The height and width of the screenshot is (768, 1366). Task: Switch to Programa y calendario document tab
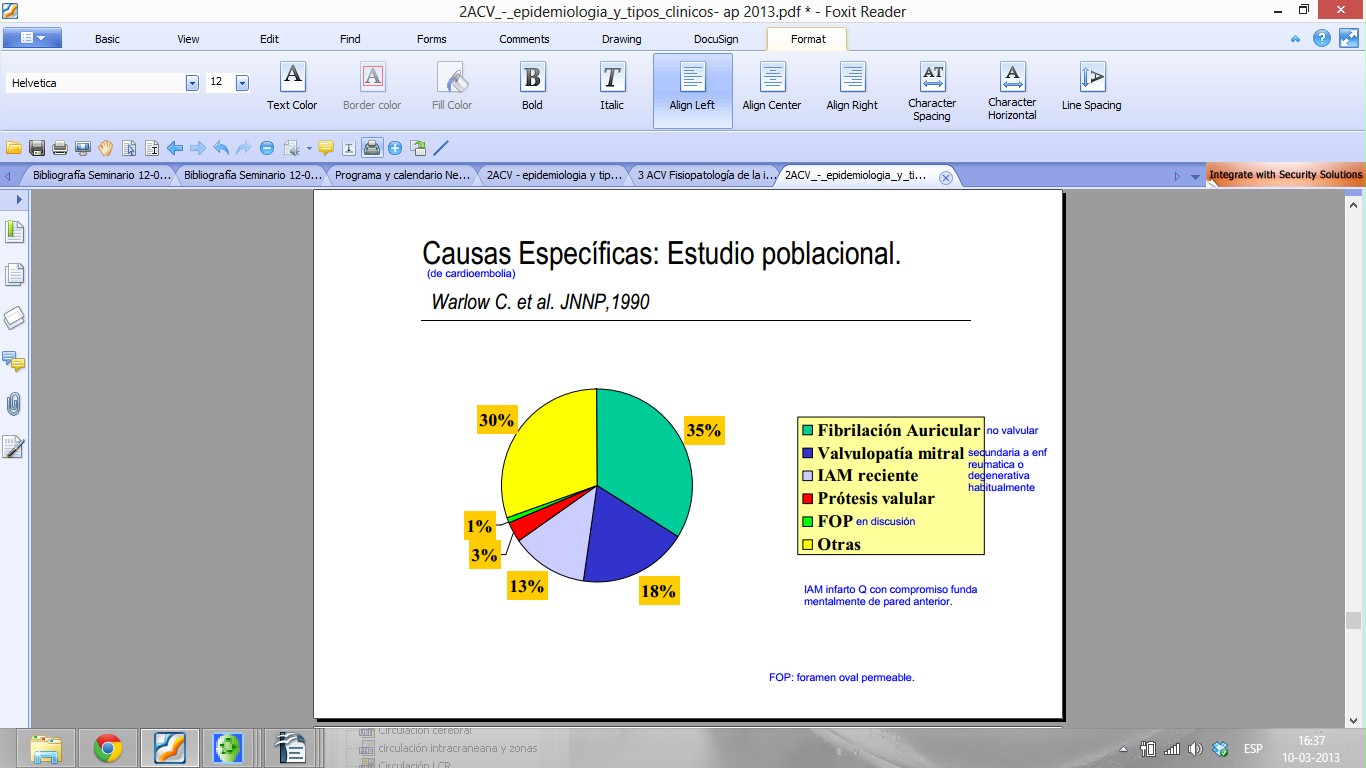[x=402, y=175]
